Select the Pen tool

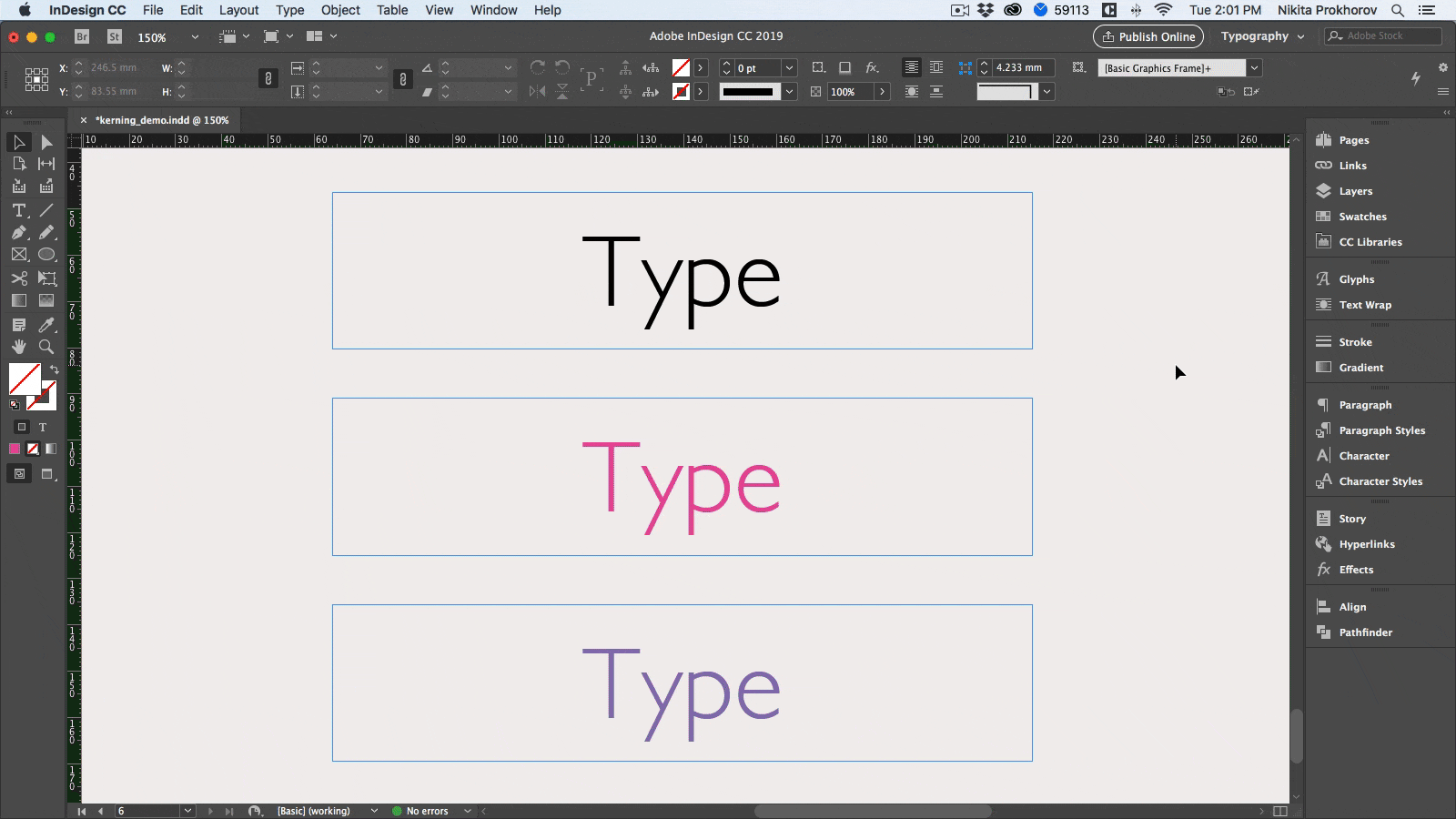[x=18, y=232]
